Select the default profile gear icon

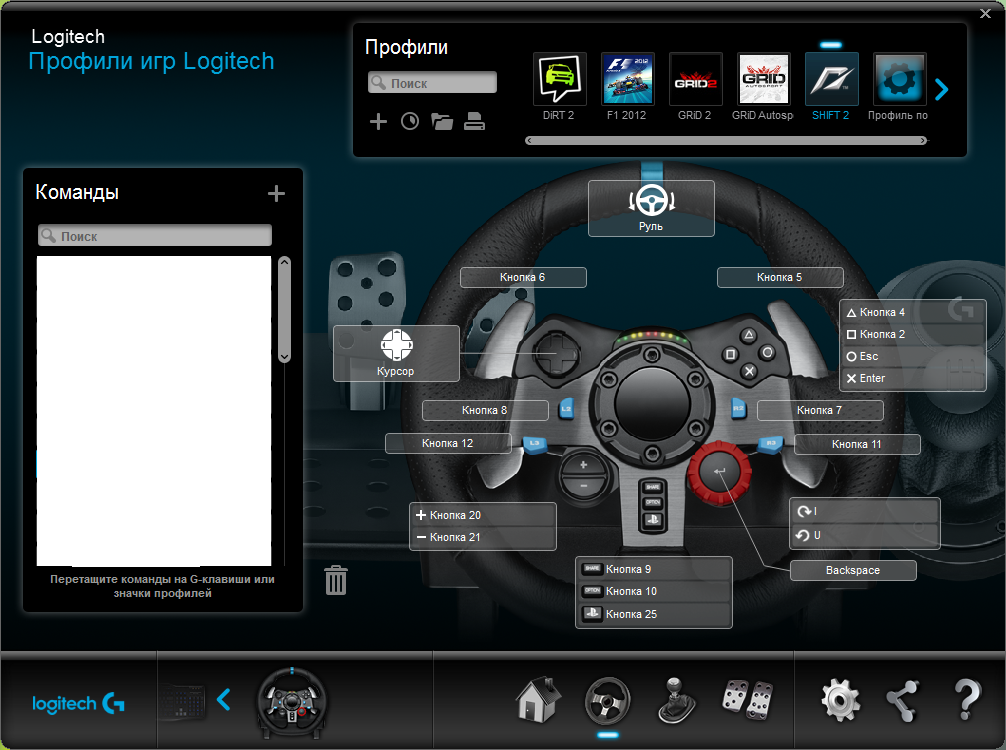[x=899, y=79]
